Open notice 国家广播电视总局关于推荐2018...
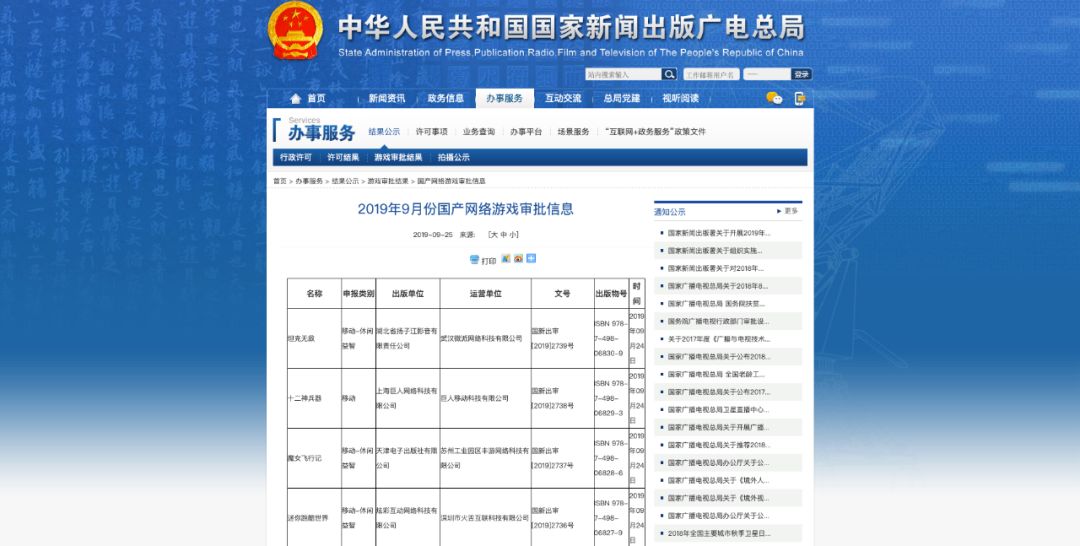 718,445
